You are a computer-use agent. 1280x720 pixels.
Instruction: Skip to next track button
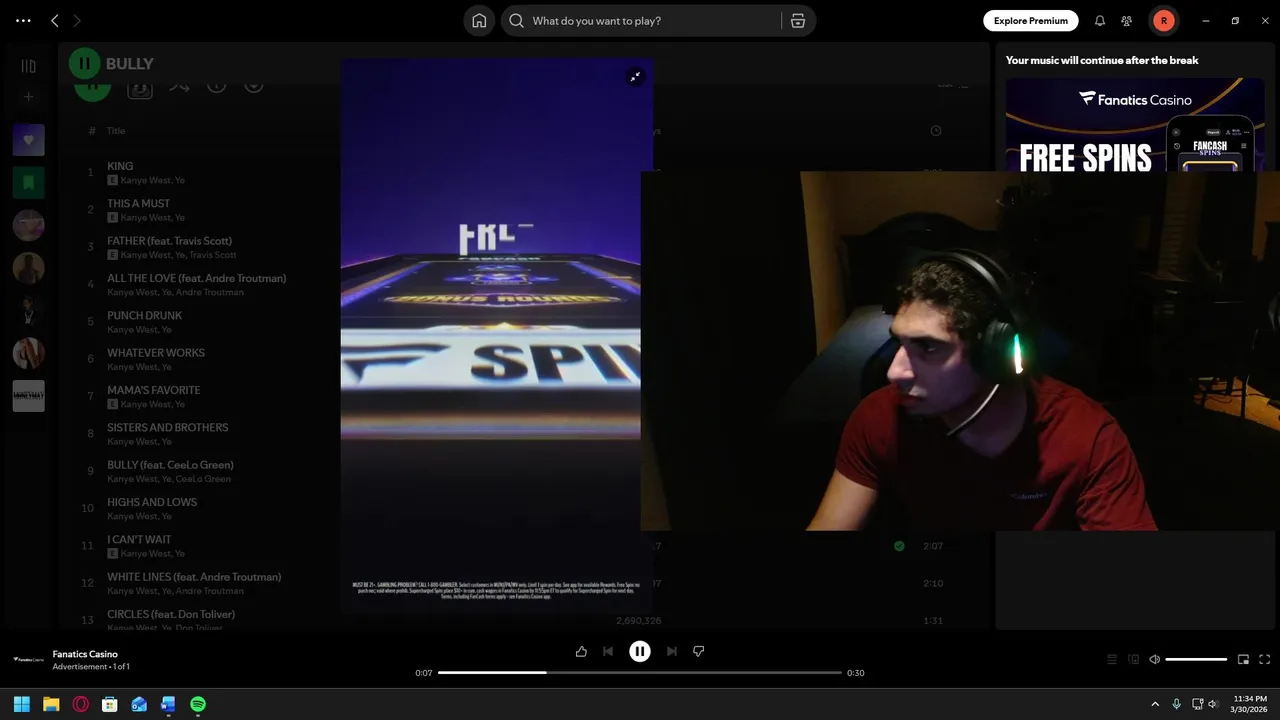click(672, 651)
